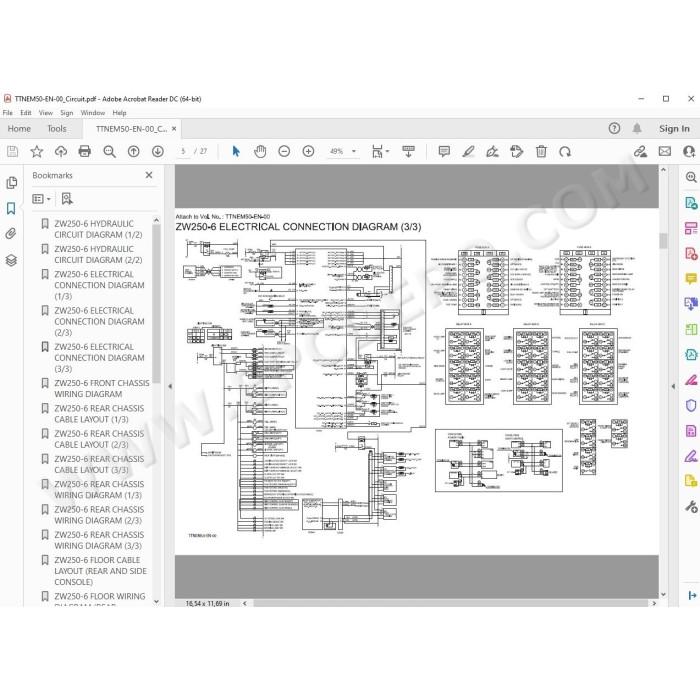Click the Zoom In plus icon
Viewport: 700px width, 700px height.
point(308,151)
